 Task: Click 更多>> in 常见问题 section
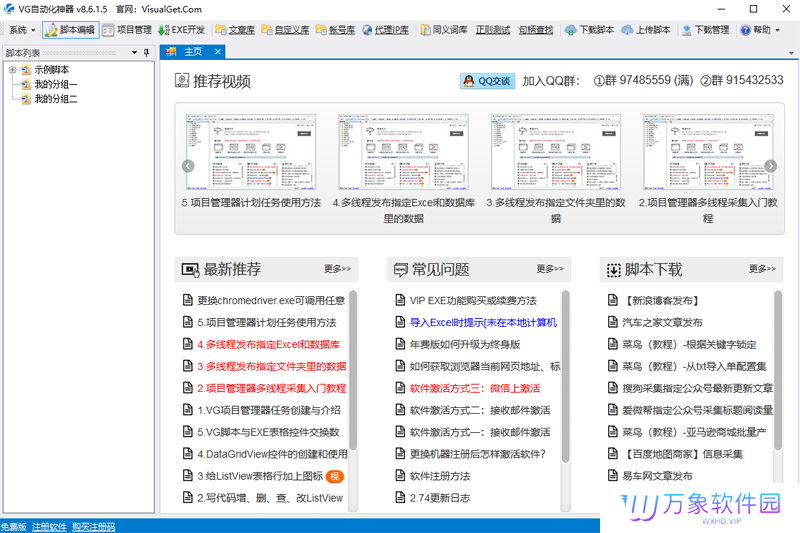[x=550, y=269]
